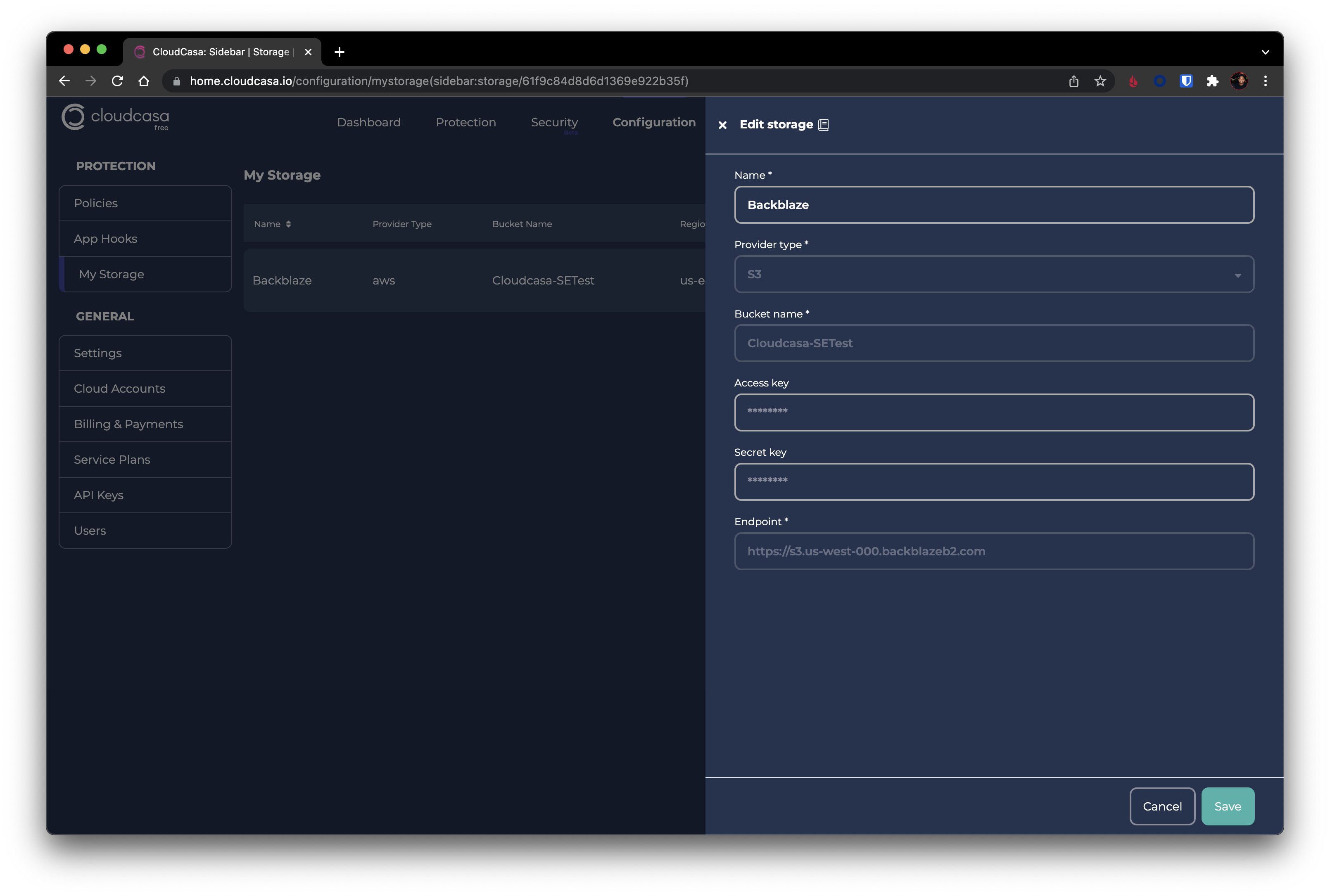Click the Access key field
The width and height of the screenshot is (1330, 896).
click(994, 412)
